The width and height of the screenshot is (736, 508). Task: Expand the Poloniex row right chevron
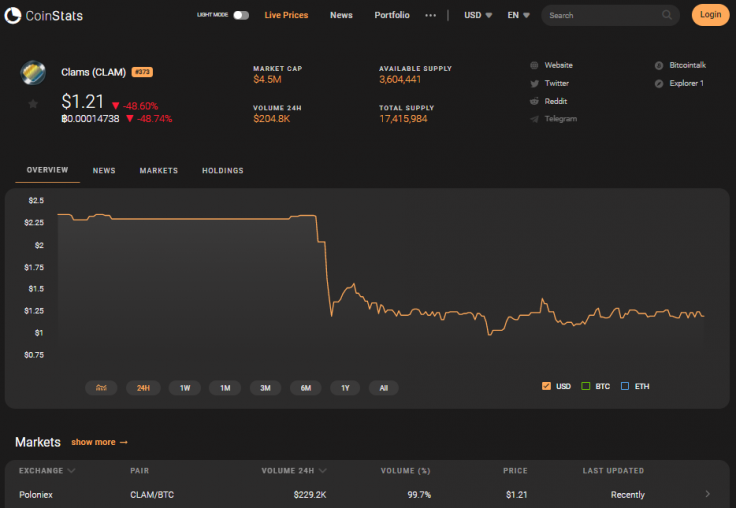click(707, 494)
